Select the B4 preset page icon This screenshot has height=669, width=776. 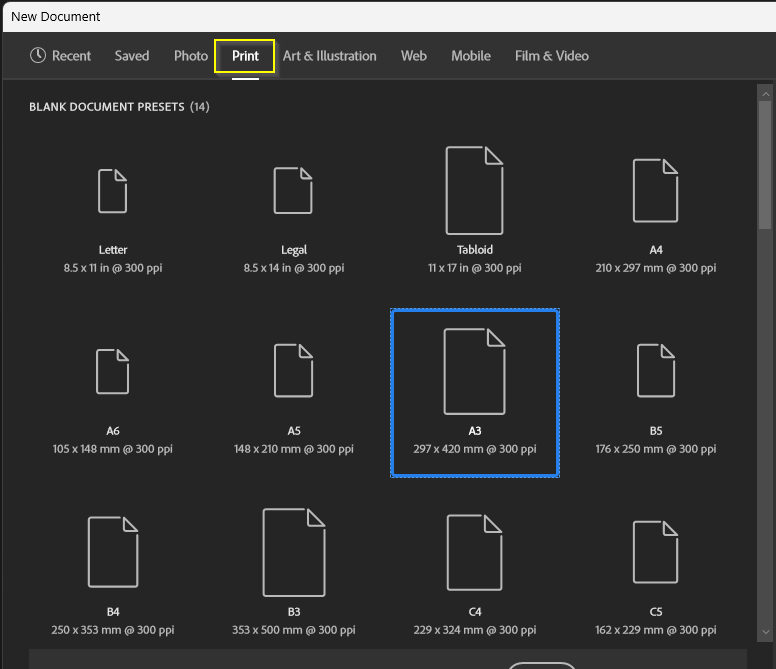(x=113, y=552)
